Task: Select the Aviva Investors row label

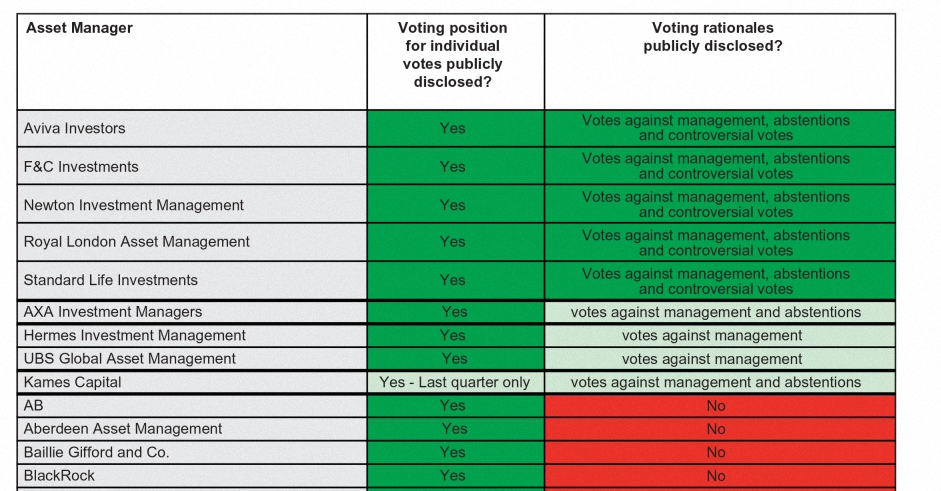Action: pyautogui.click(x=192, y=128)
